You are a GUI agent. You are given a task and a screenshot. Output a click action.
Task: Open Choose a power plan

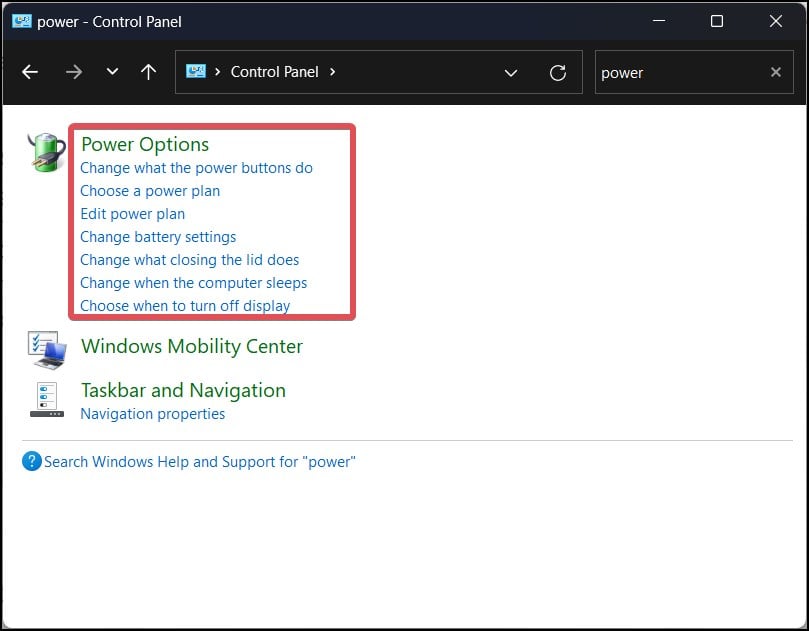click(x=150, y=191)
